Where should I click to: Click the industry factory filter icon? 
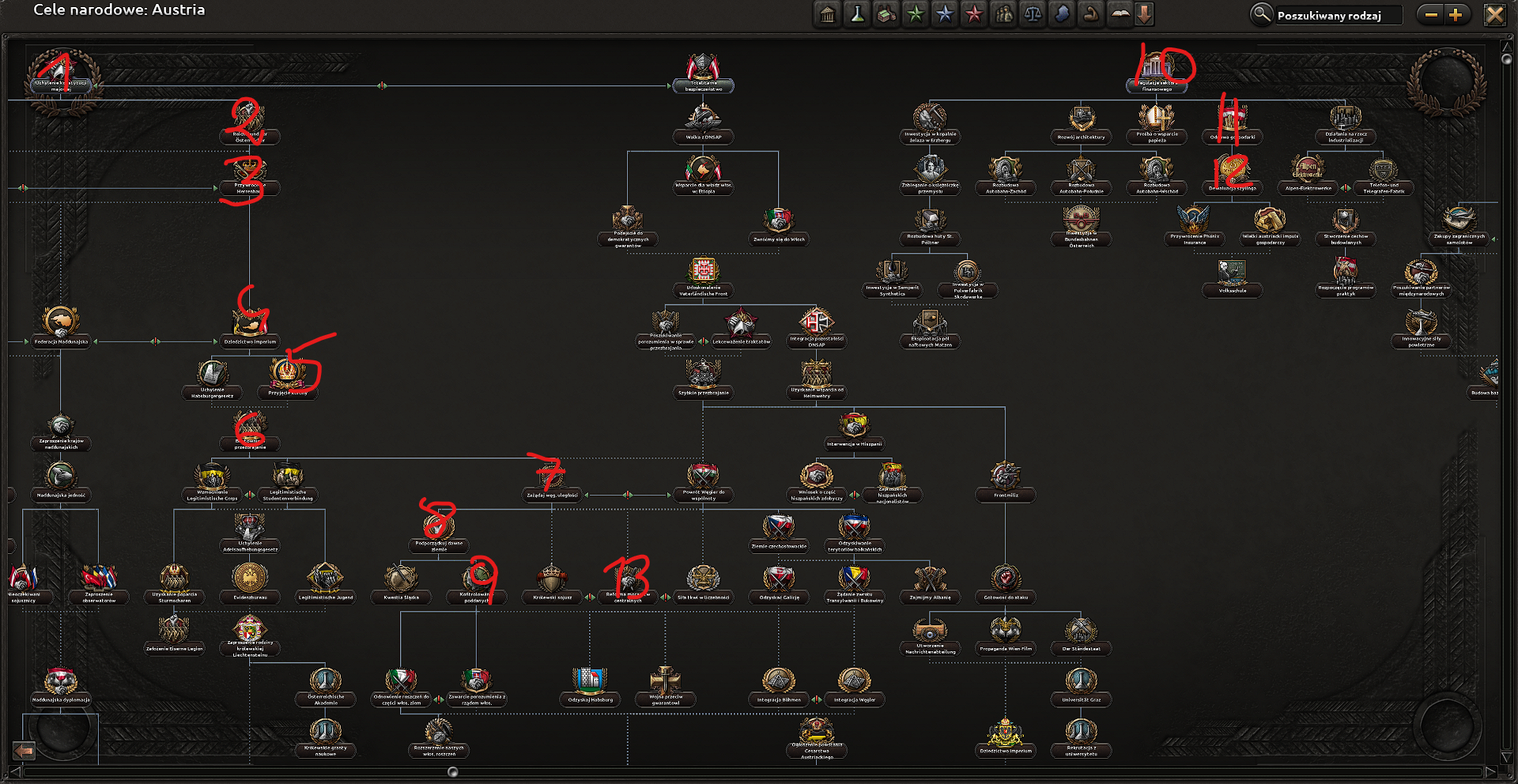(x=886, y=14)
